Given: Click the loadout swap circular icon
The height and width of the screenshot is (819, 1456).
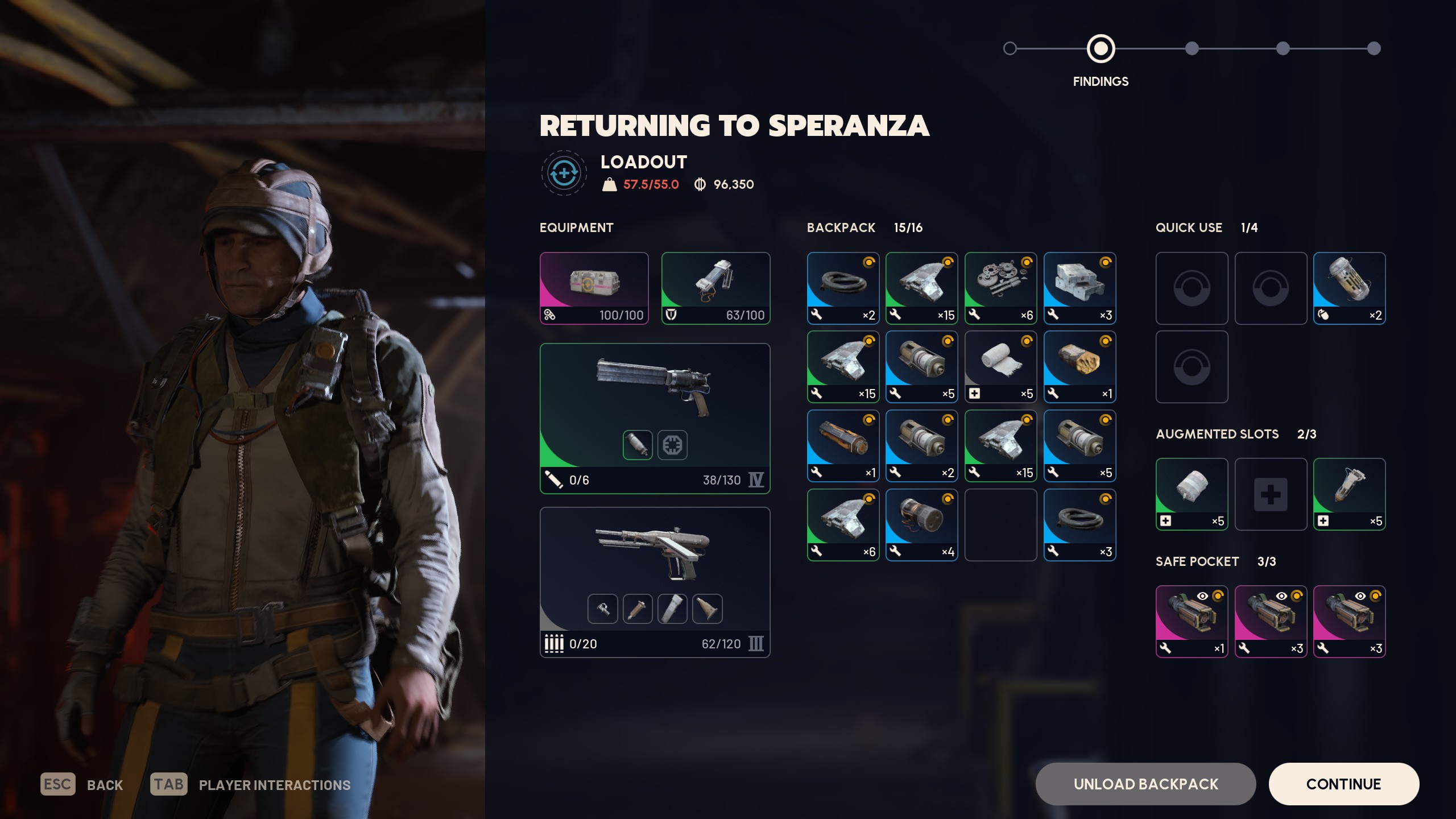Looking at the screenshot, I should [x=564, y=173].
